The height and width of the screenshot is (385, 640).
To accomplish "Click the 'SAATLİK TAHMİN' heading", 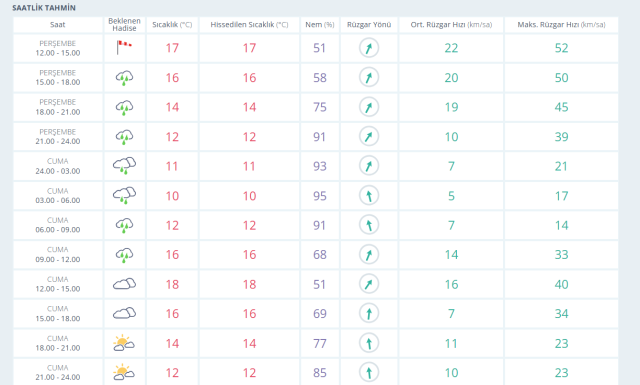I will pyautogui.click(x=44, y=8).
